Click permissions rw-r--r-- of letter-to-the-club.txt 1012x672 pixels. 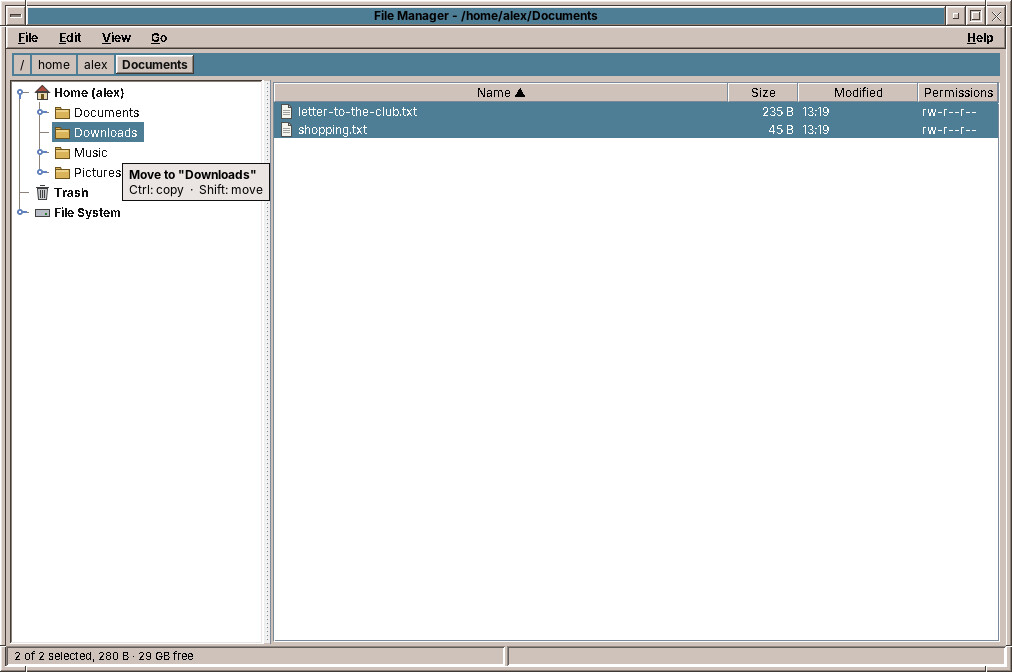click(949, 112)
